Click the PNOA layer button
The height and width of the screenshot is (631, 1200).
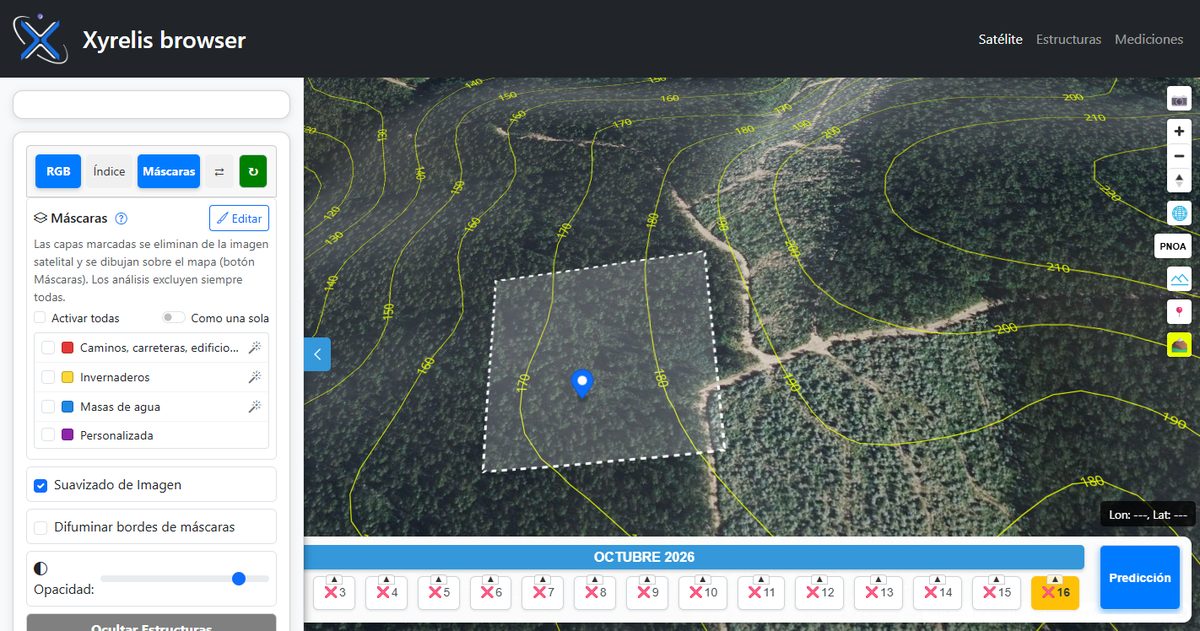pyautogui.click(x=1172, y=246)
